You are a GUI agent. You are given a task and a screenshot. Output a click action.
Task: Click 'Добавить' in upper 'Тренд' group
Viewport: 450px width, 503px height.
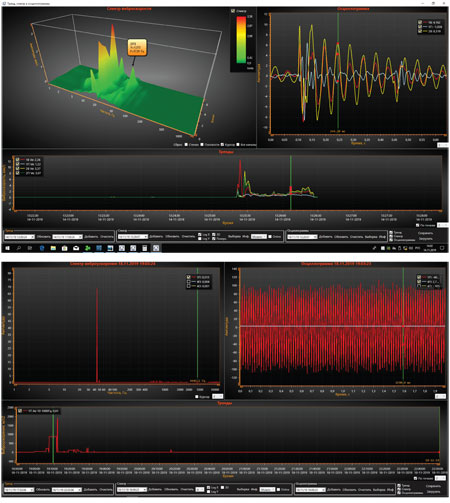point(91,237)
